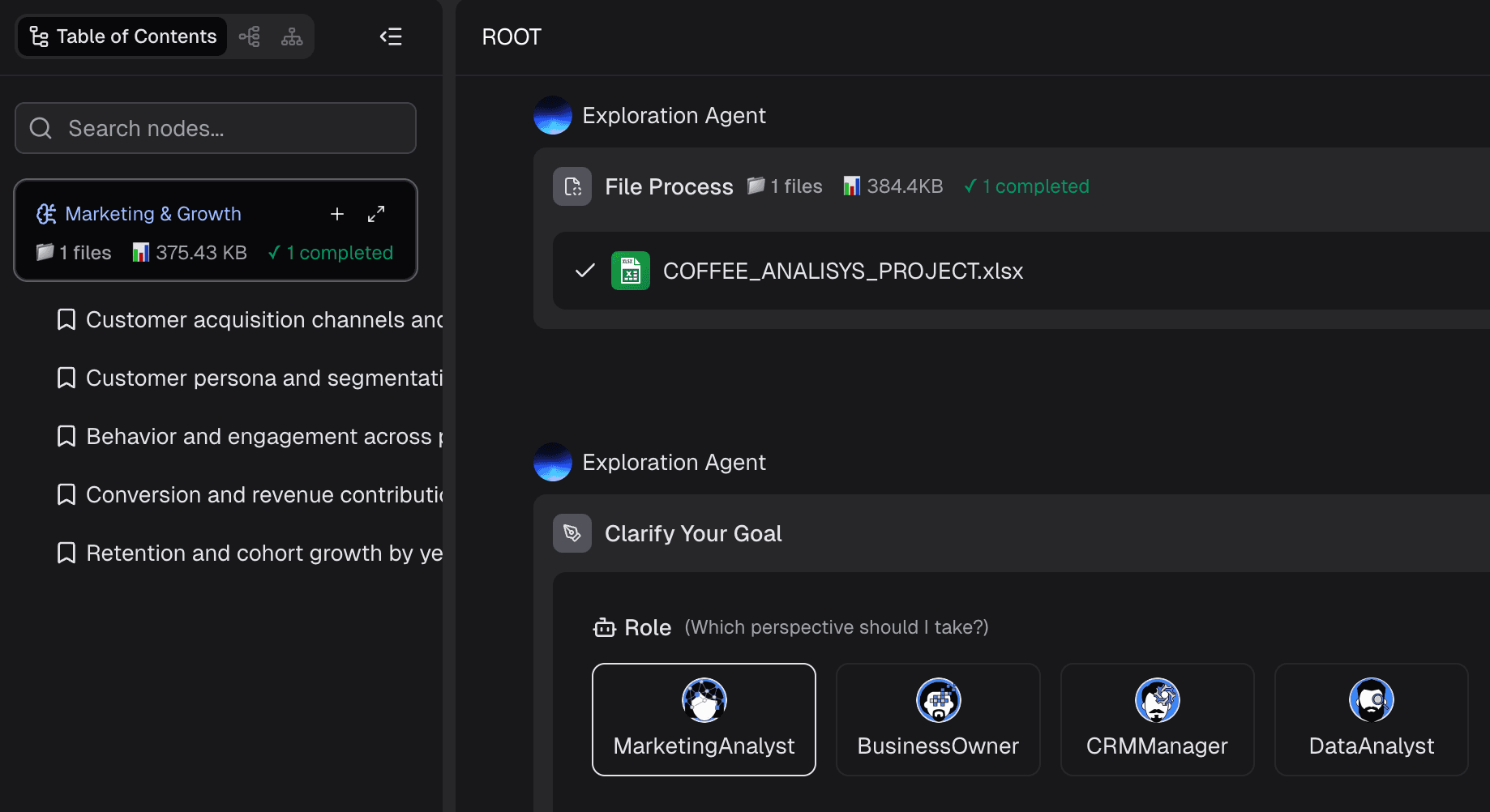Click the second Exploration Agent avatar
Image resolution: width=1490 pixels, height=812 pixels.
coord(553,462)
